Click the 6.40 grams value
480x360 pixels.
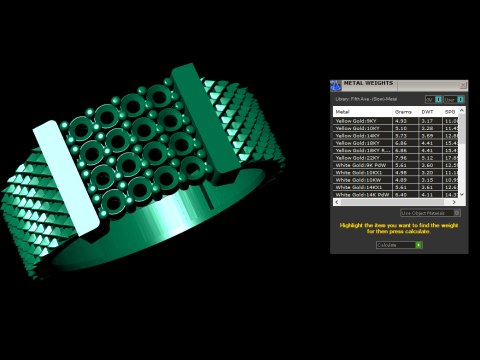pyautogui.click(x=405, y=194)
